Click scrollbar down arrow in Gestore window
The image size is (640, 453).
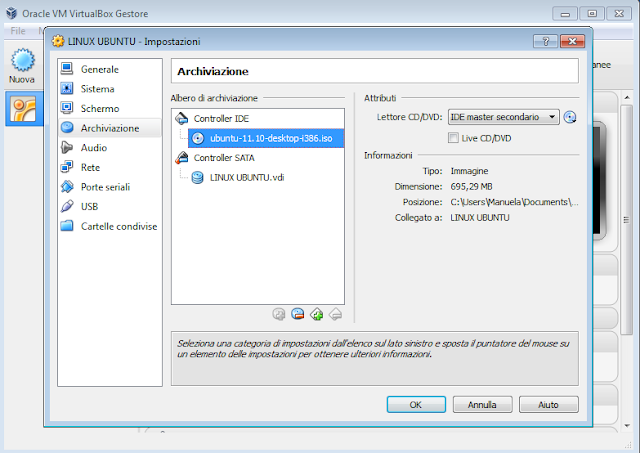[x=627, y=426]
